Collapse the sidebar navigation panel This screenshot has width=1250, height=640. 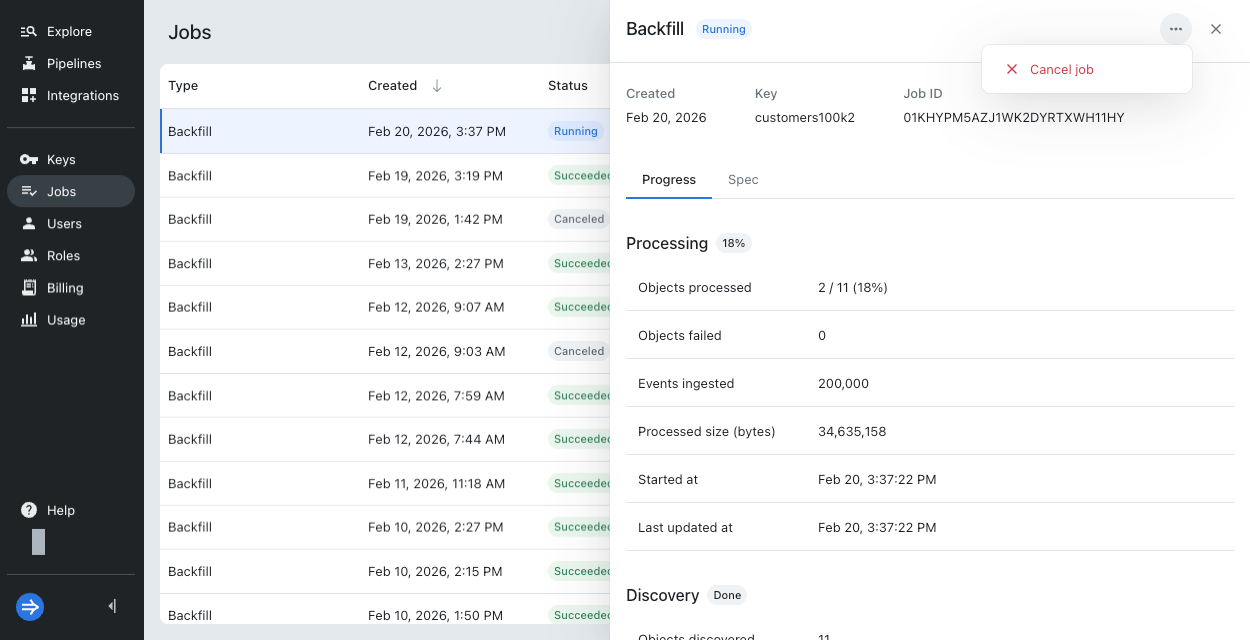tap(112, 606)
